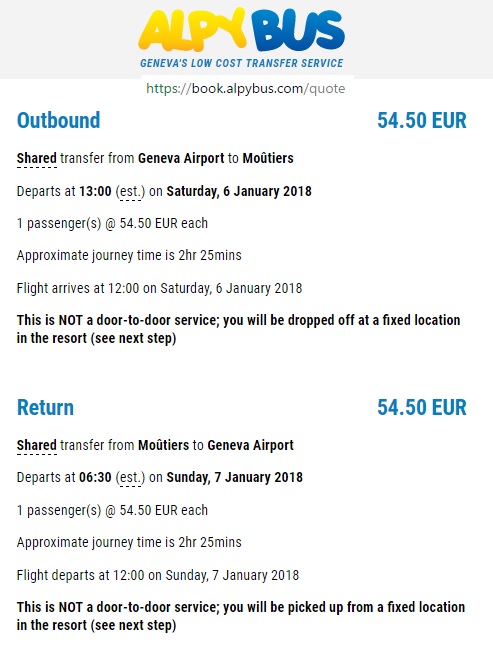Click the Outbound 54.50 EUR price
493x653 pixels.
coord(422,120)
